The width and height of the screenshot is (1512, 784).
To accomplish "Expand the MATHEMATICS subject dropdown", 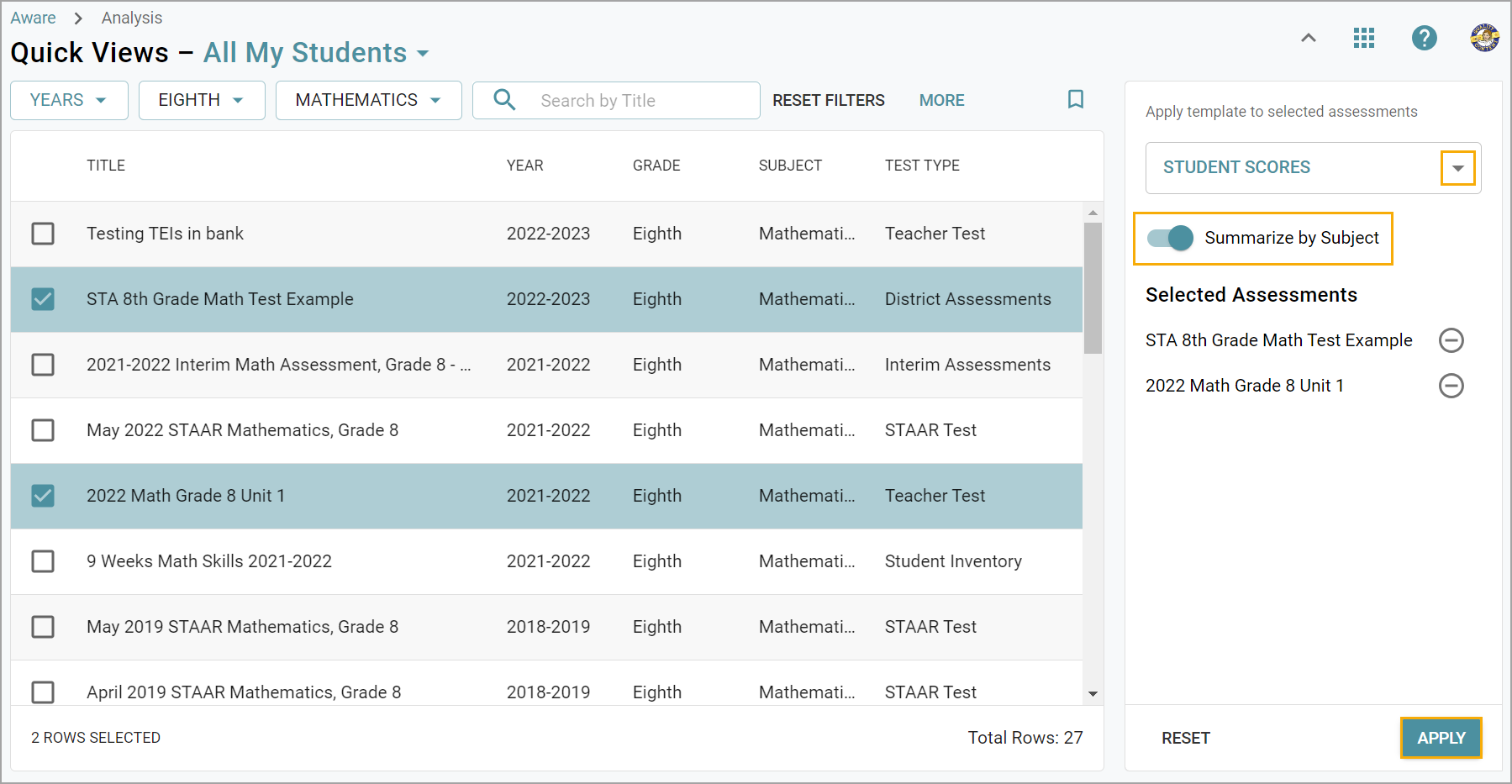I will (368, 100).
